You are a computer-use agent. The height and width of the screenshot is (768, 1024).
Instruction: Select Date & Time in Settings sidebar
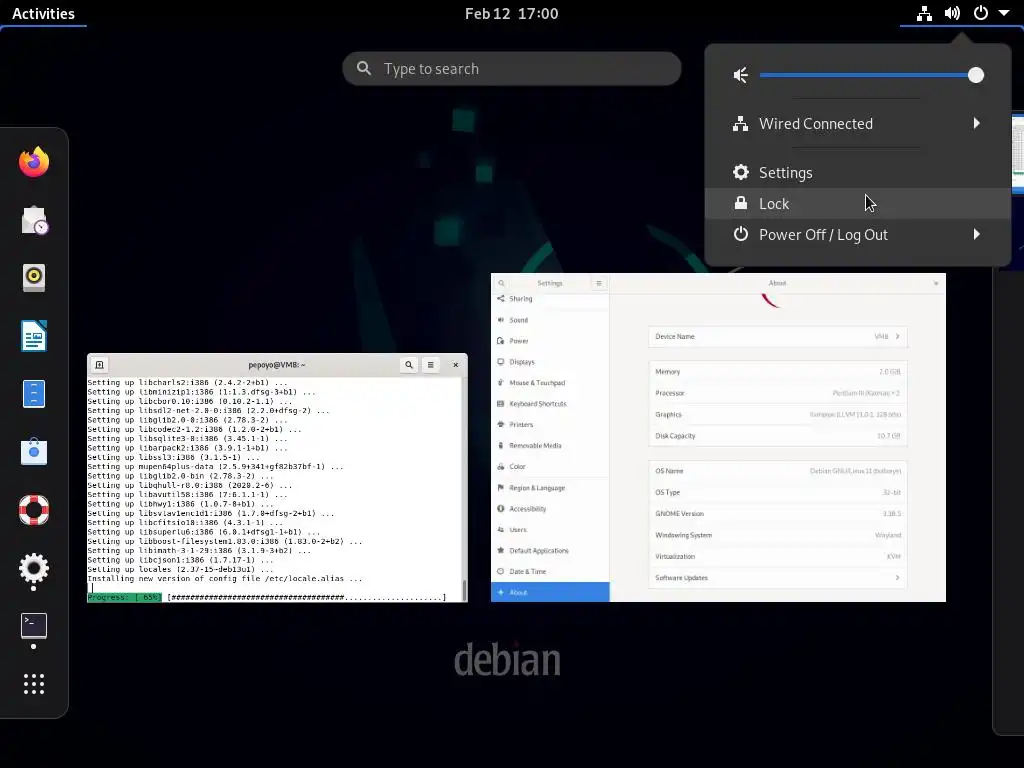[x=550, y=571]
